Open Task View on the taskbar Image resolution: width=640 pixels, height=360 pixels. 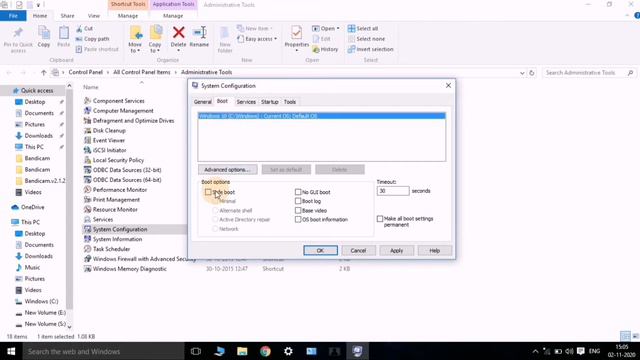(x=196, y=351)
